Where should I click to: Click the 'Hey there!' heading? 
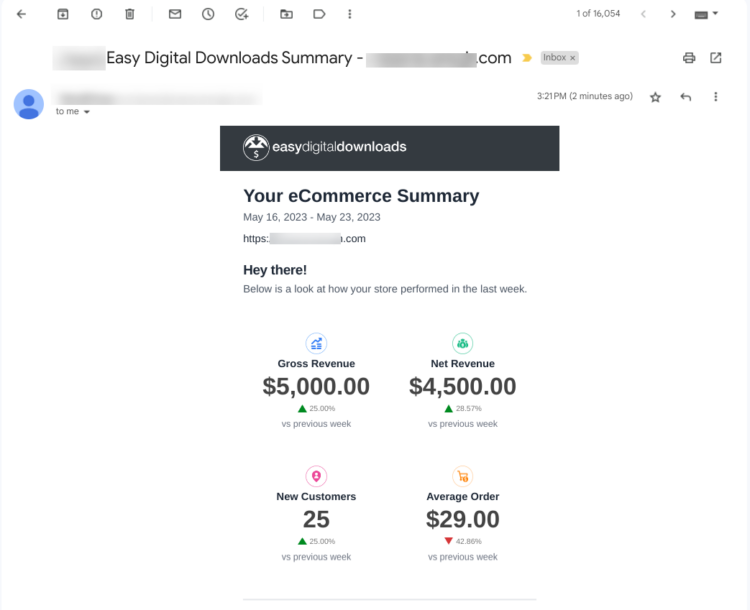[x=275, y=270]
